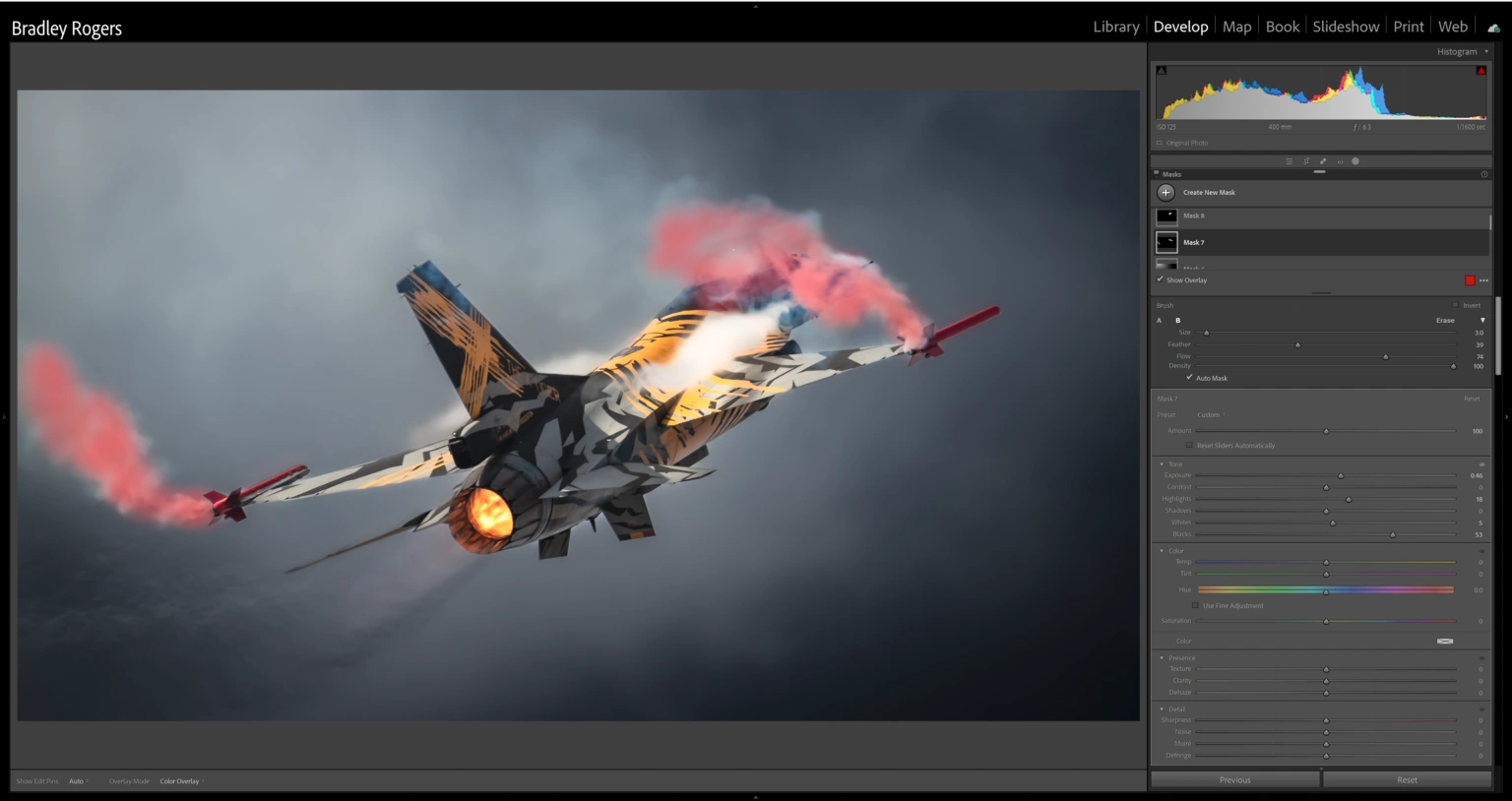Open the Slideshow module
Viewport: 1512px width, 801px height.
coord(1346,27)
